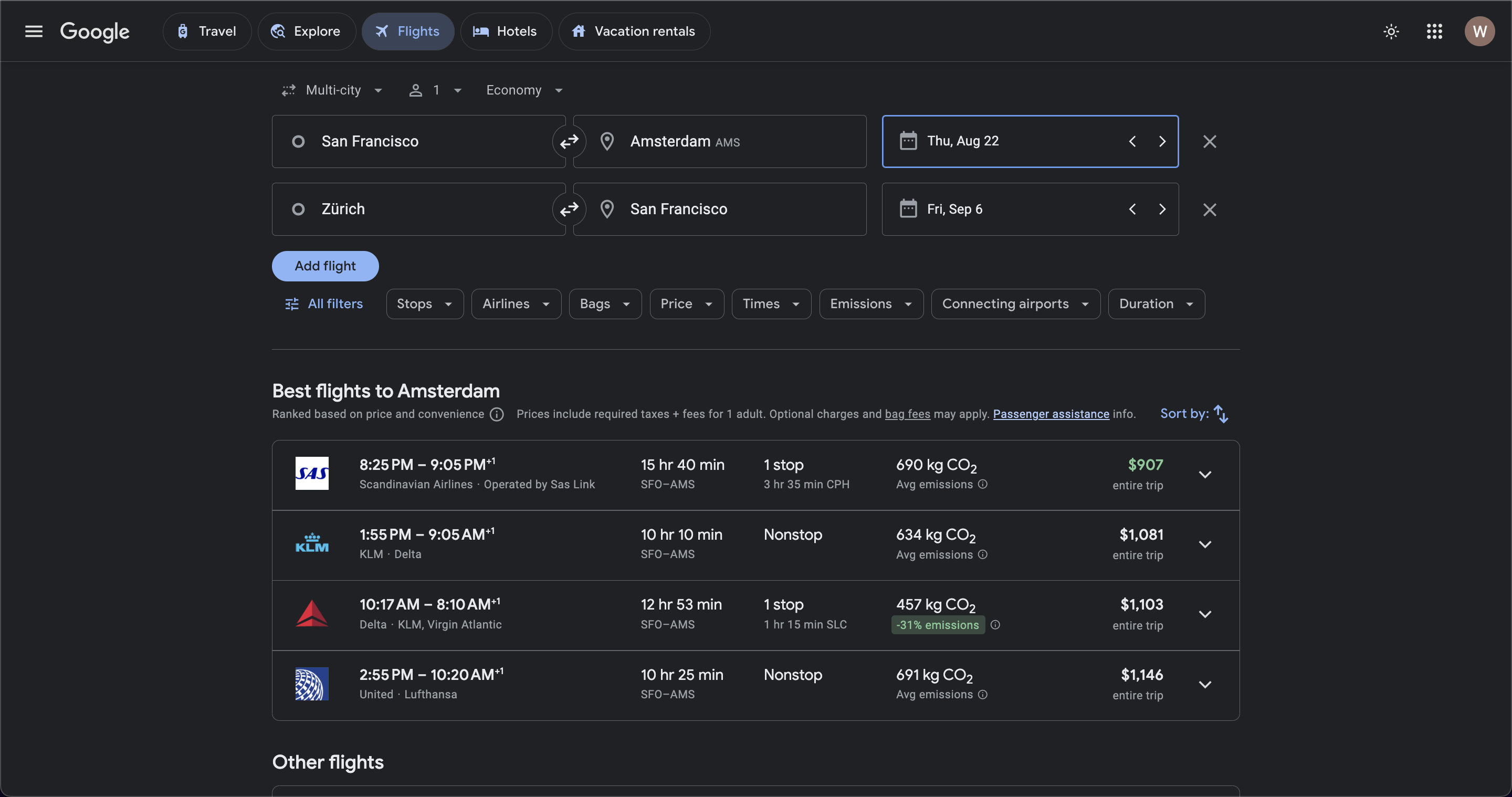This screenshot has height=797, width=1512.
Task: Go to previous day from Thu, Aug 22
Action: (x=1132, y=141)
